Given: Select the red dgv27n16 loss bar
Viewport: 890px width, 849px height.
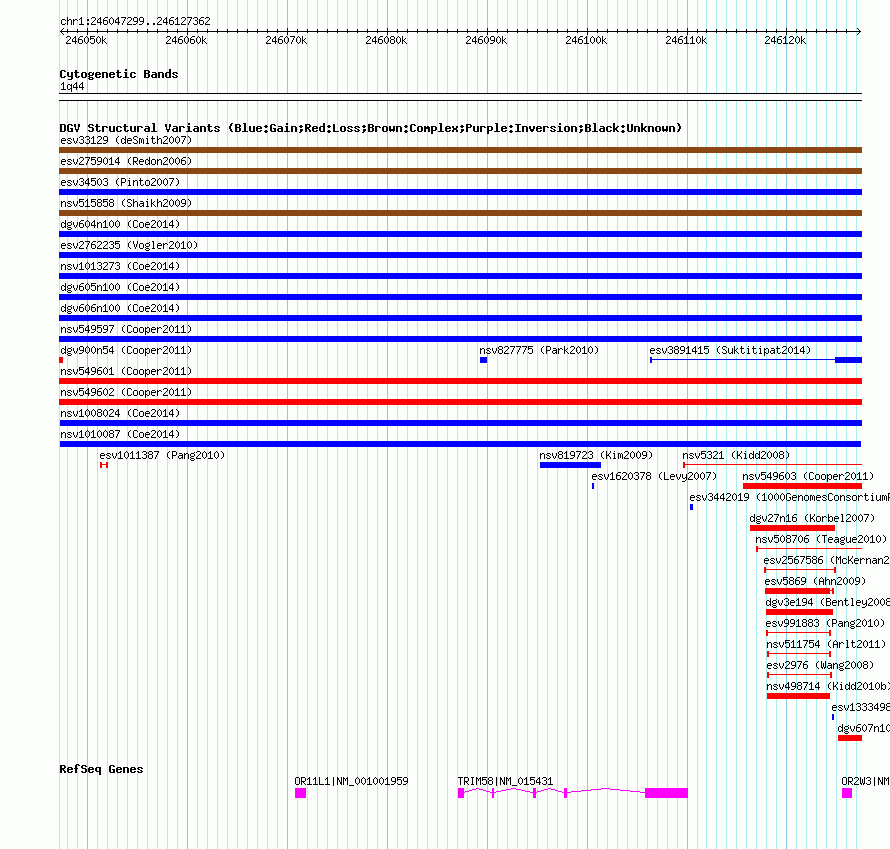Looking at the screenshot, I should (x=792, y=528).
